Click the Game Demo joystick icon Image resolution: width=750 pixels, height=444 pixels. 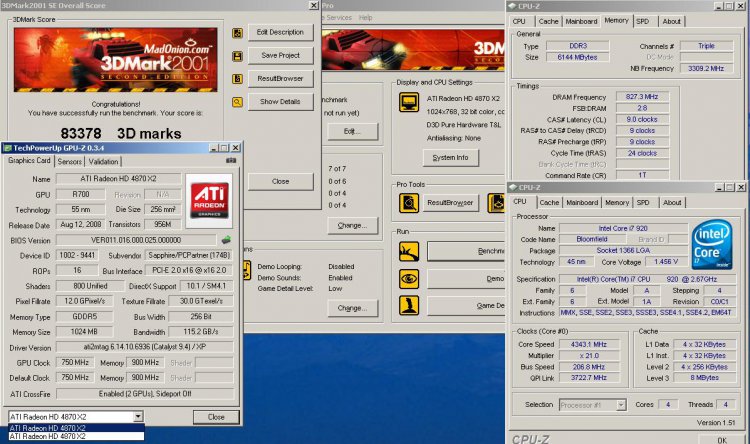(x=409, y=306)
